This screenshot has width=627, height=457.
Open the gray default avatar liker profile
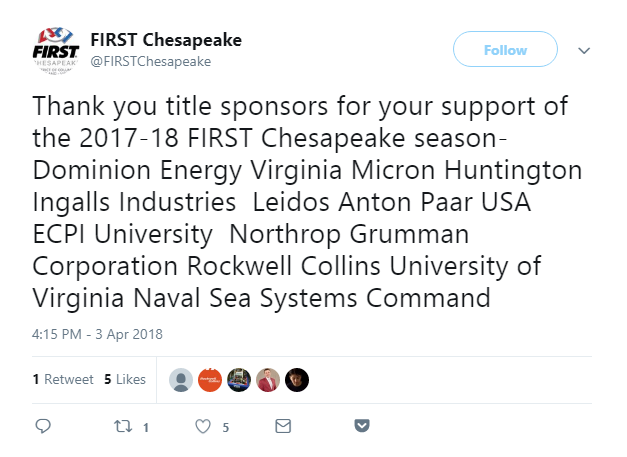(x=181, y=379)
